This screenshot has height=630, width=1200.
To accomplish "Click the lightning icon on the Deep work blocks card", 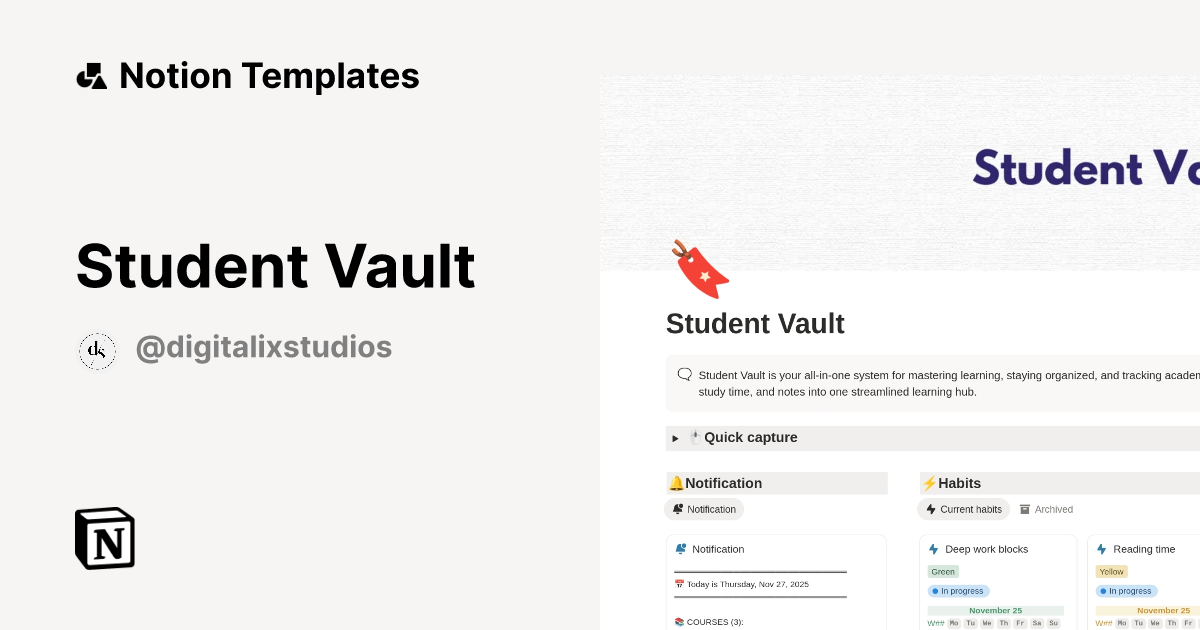I will coord(933,549).
